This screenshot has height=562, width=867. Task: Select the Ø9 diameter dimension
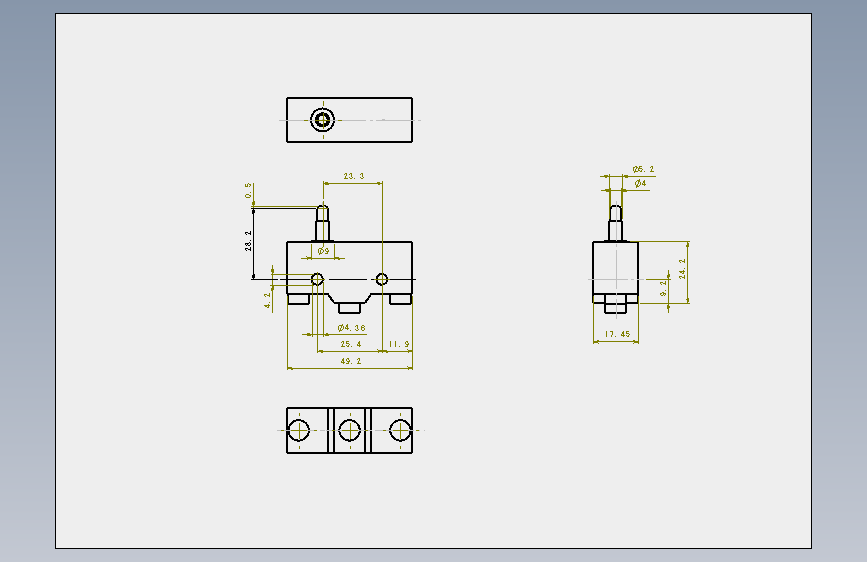[x=323, y=251]
